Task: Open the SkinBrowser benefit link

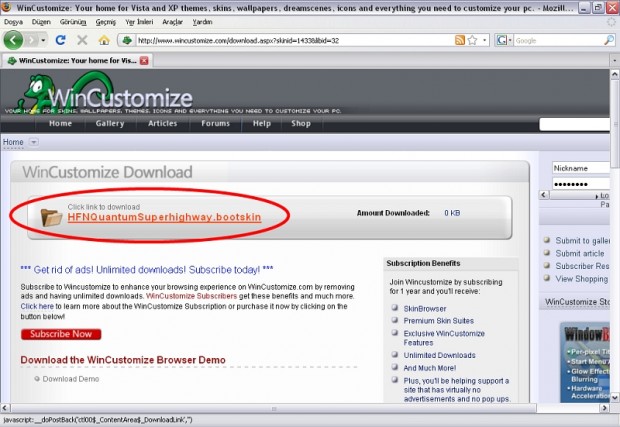Action: (425, 309)
